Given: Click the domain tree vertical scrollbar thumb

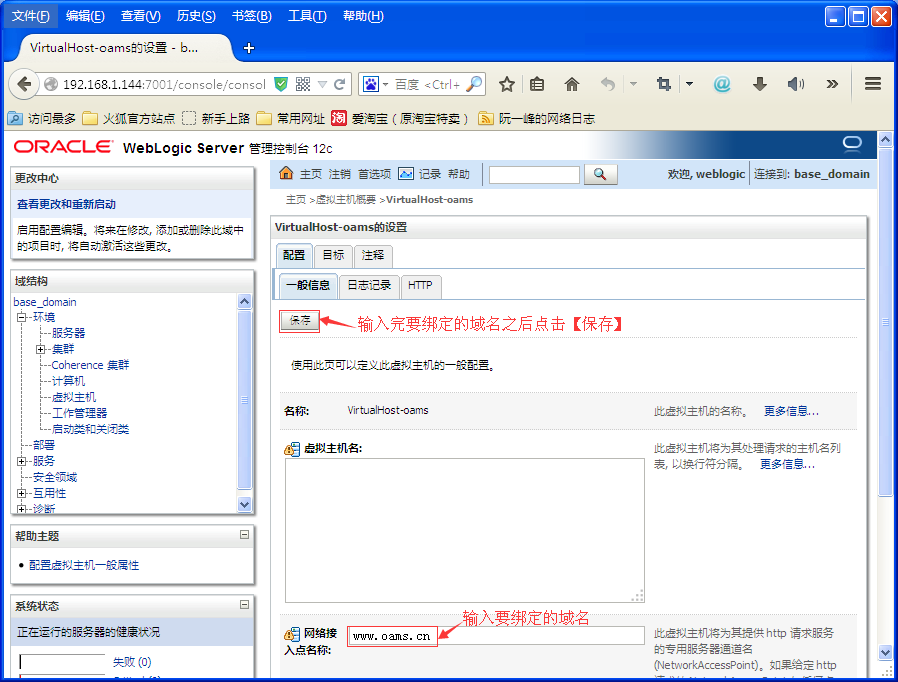Looking at the screenshot, I should 244,399.
